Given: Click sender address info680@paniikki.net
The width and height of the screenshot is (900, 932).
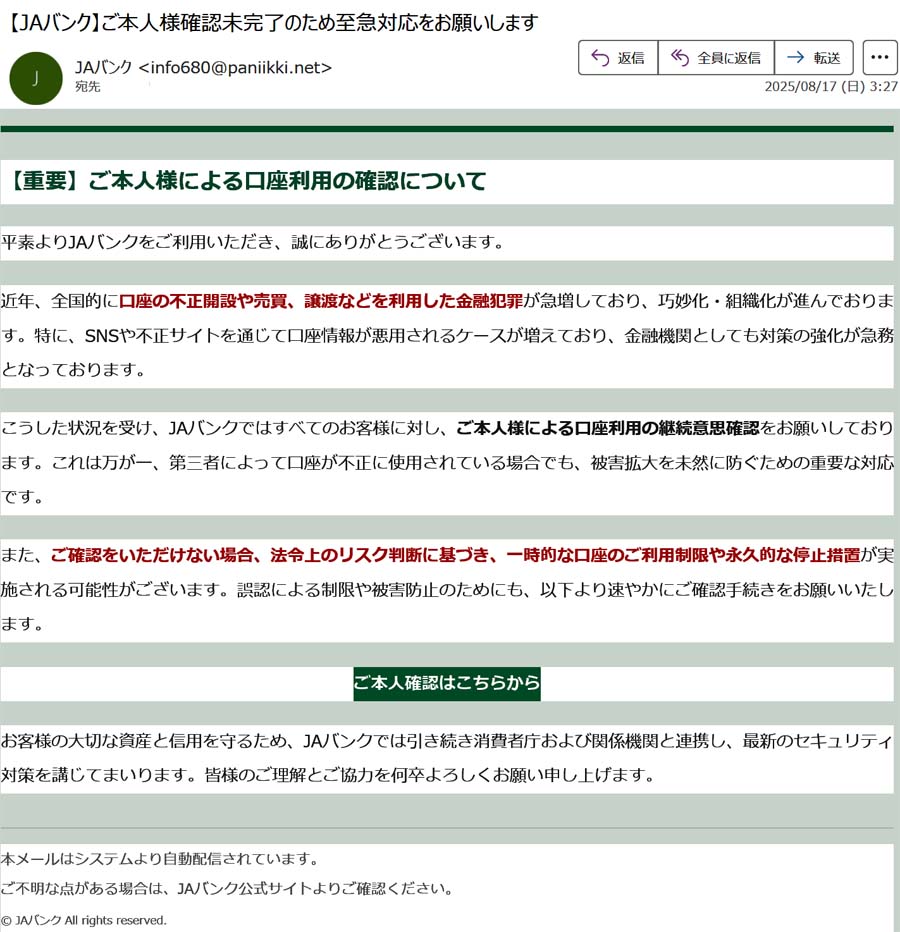Looking at the screenshot, I should click(235, 68).
